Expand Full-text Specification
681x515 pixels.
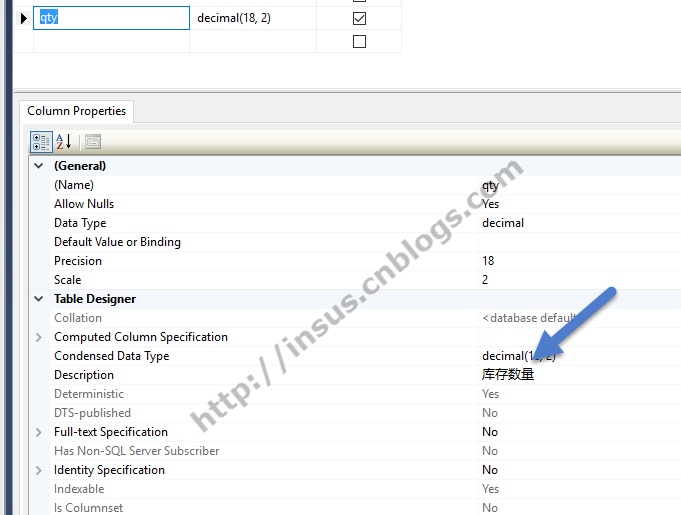tap(39, 432)
